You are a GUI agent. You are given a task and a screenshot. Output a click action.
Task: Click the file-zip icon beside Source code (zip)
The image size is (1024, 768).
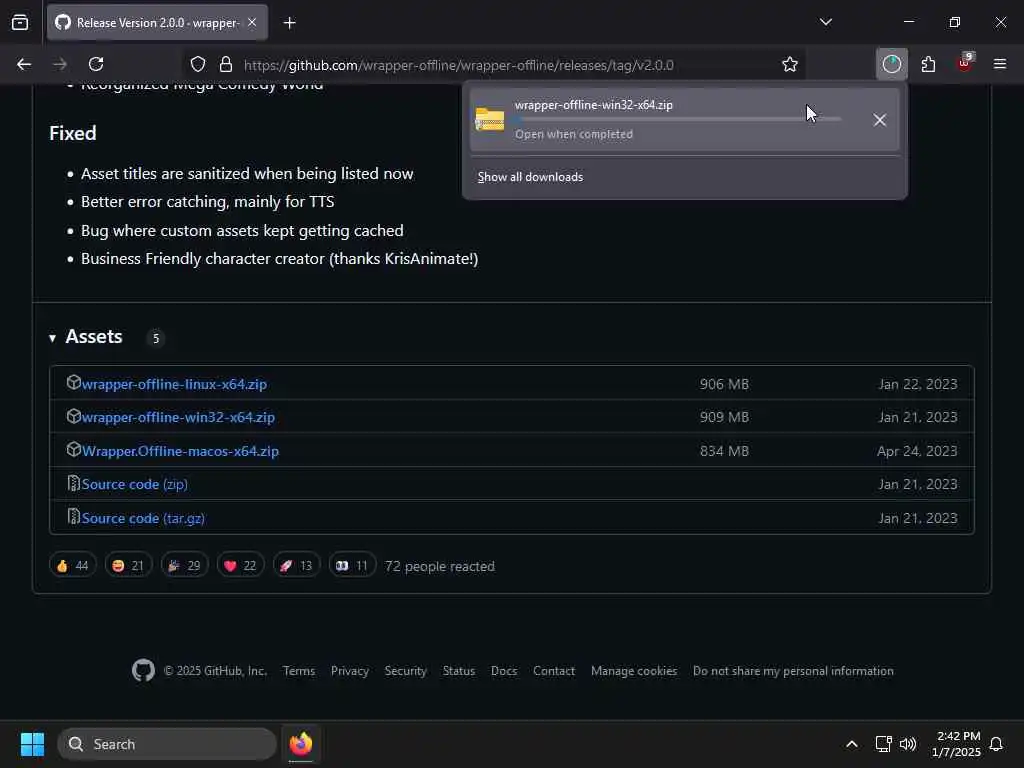coord(74,483)
